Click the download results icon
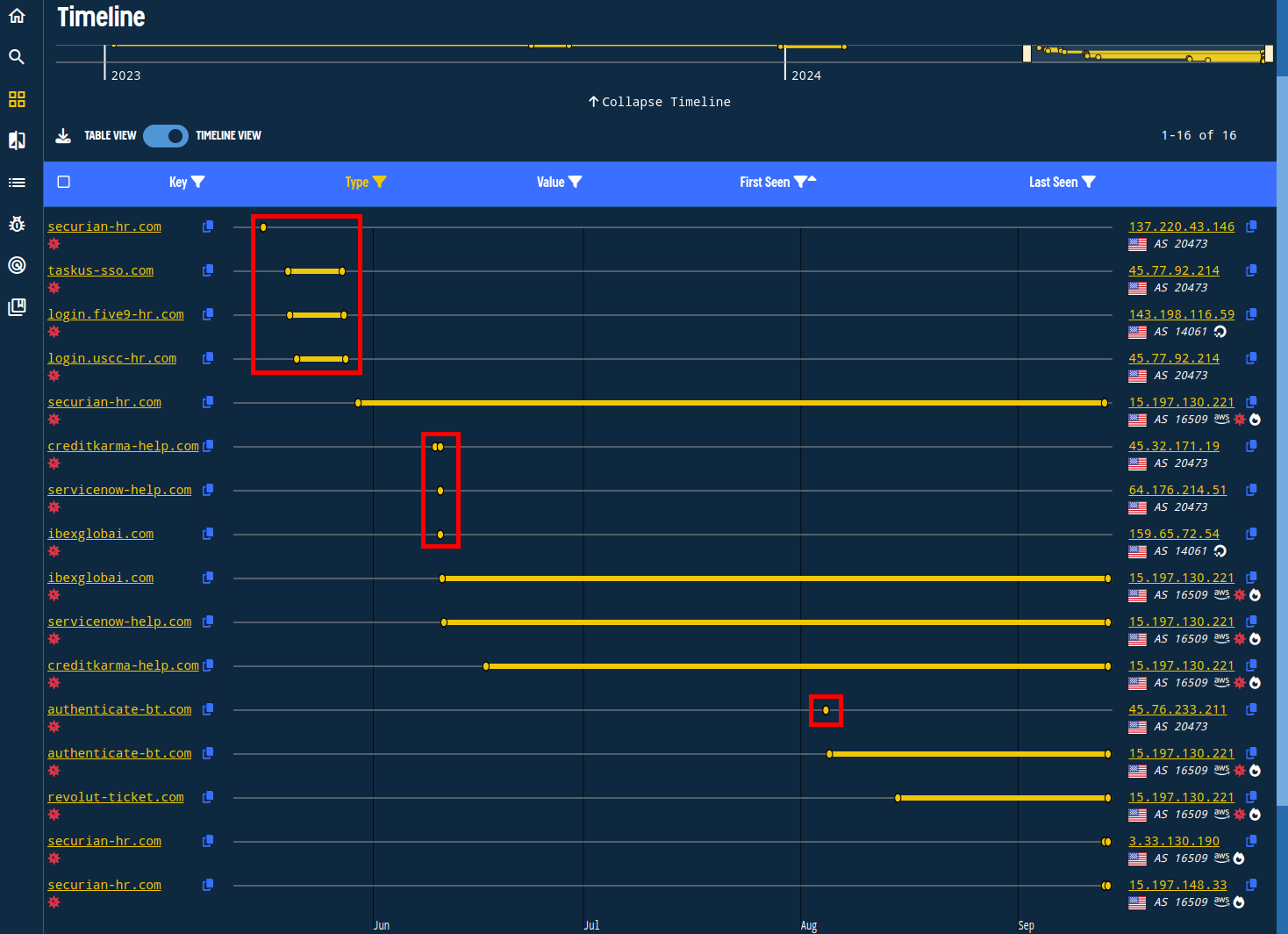This screenshot has height=934, width=1288. click(63, 135)
